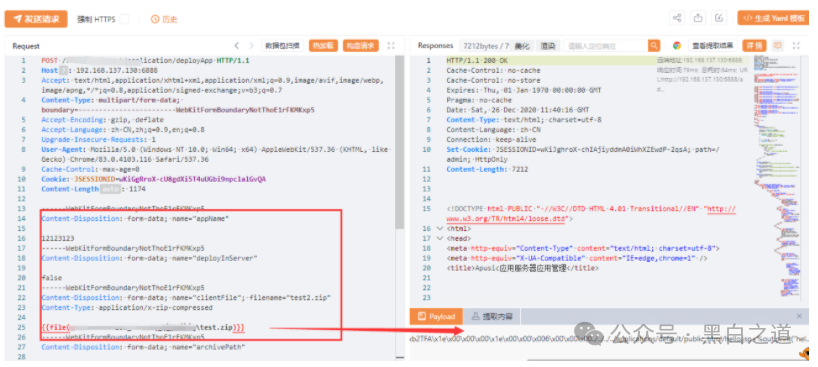The width and height of the screenshot is (818, 367).
Task: Click the orange 详情 details button
Action: (x=754, y=46)
